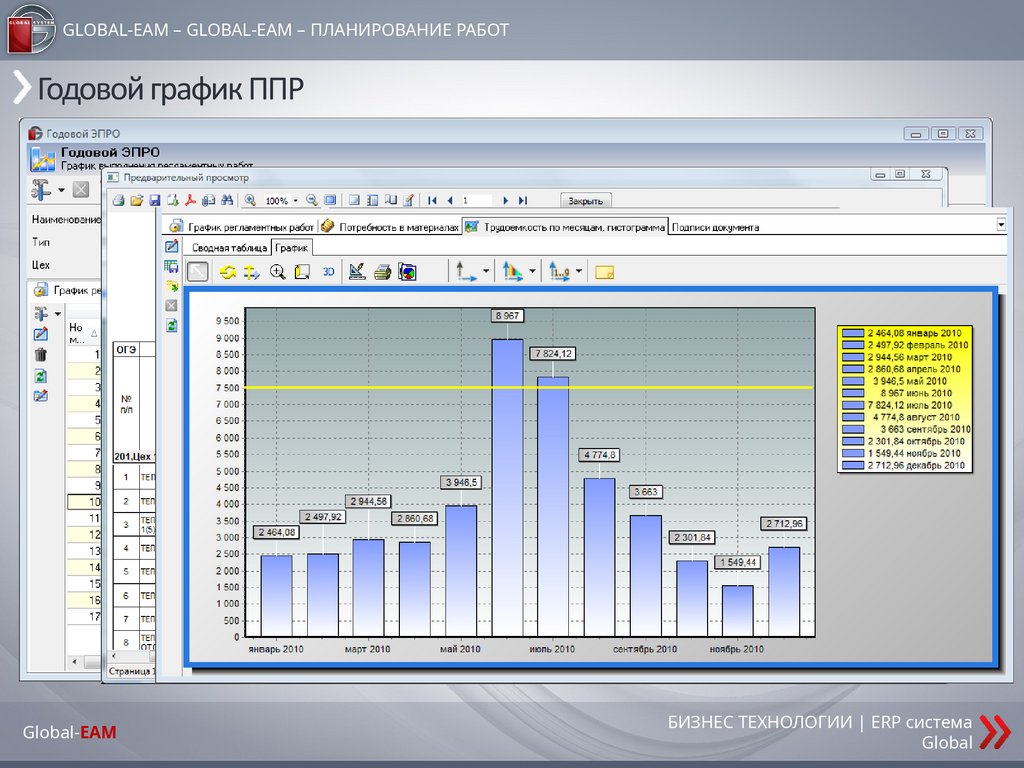
Task: Click the Закрыть button in preview
Action: click(585, 200)
